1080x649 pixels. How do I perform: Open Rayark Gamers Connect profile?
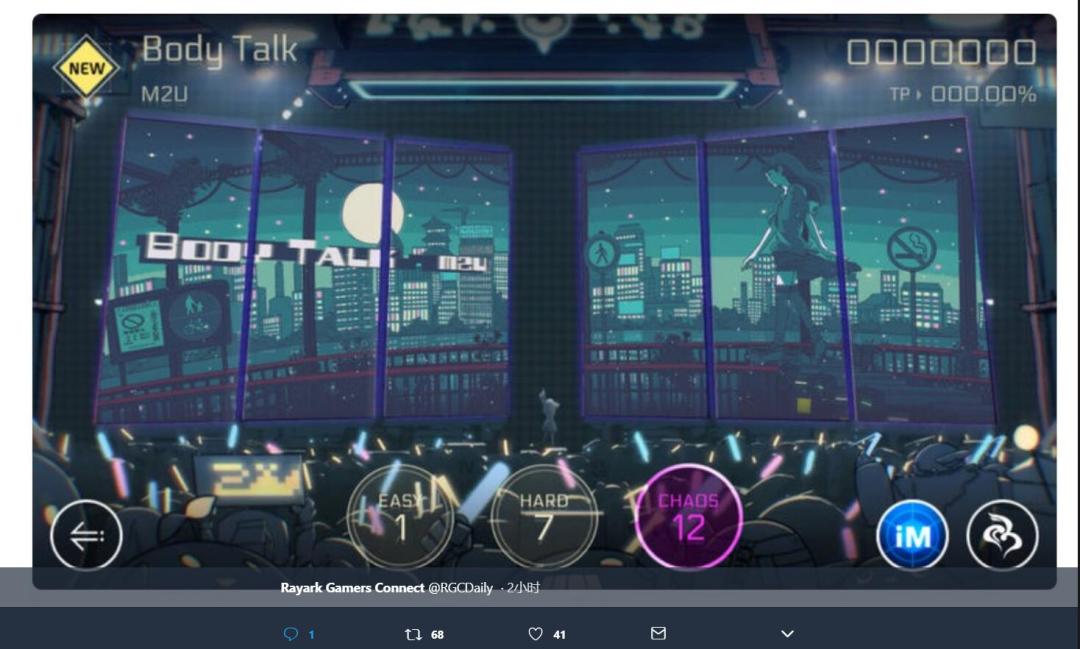pos(352,588)
